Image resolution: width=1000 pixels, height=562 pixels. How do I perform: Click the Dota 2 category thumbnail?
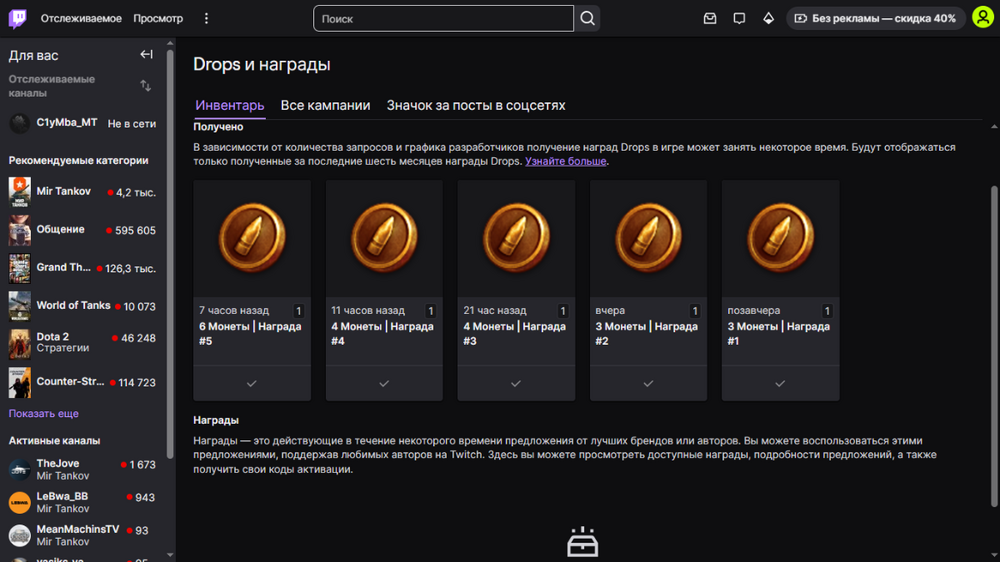tap(20, 344)
